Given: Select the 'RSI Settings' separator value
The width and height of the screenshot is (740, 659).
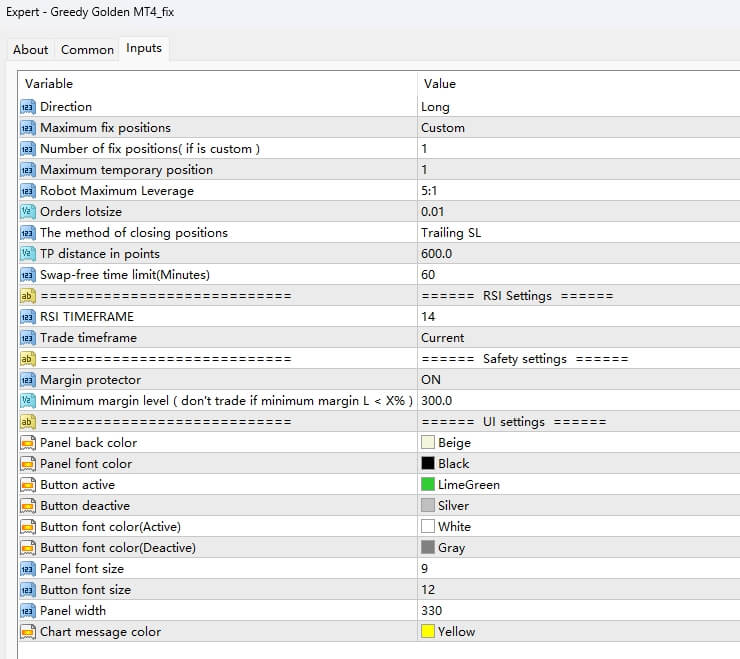Looking at the screenshot, I should [x=517, y=296].
